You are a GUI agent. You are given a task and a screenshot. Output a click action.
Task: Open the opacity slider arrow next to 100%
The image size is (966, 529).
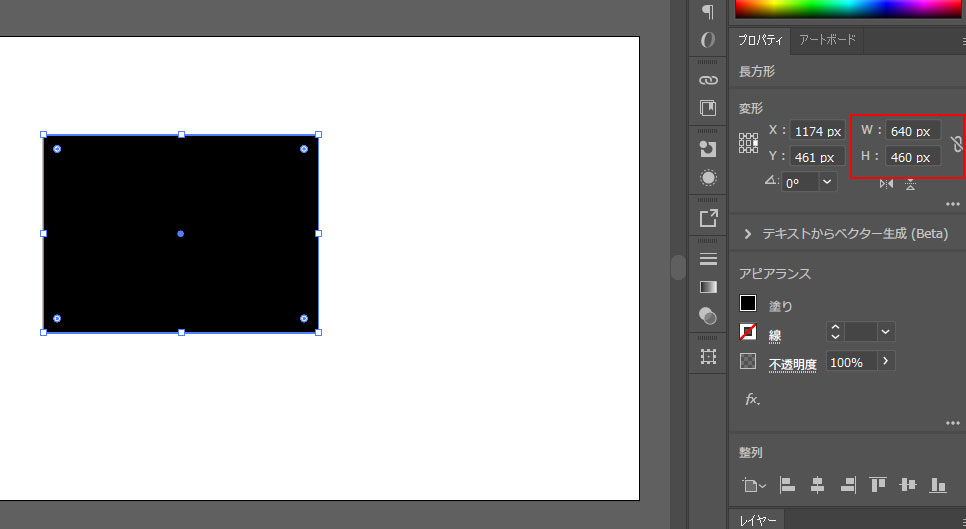pos(885,361)
